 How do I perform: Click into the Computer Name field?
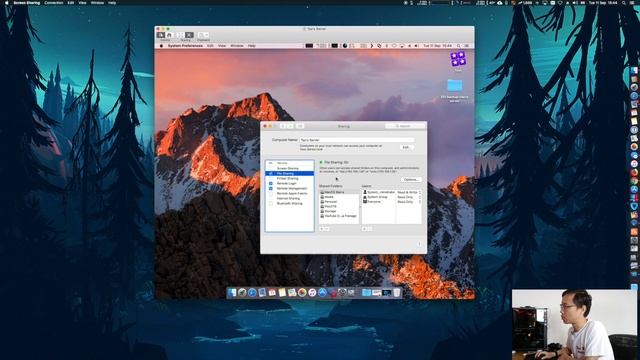coord(357,140)
